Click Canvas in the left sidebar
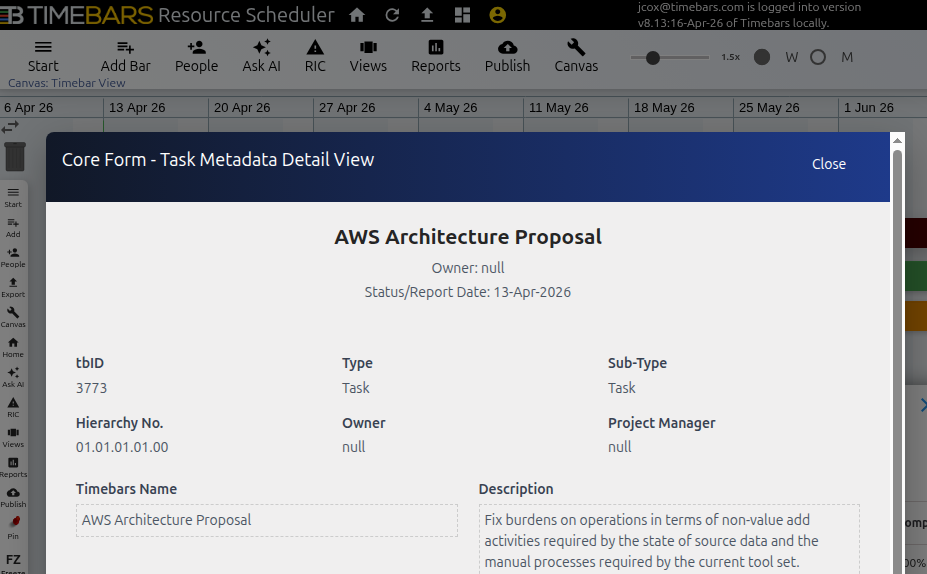 pos(13,318)
